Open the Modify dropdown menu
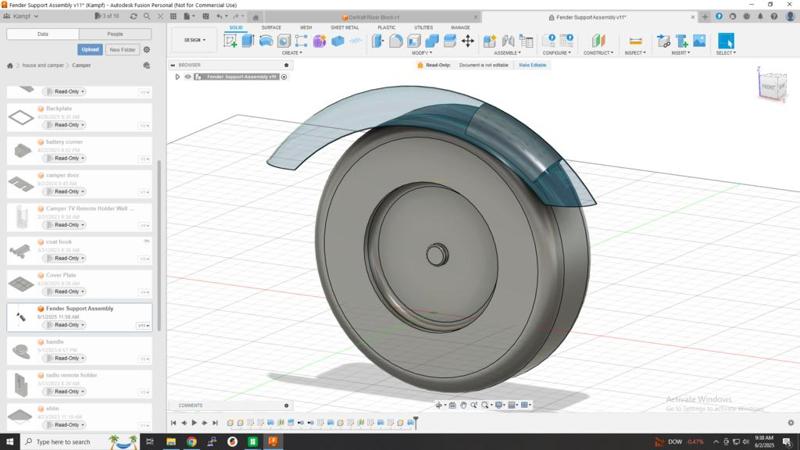 pyautogui.click(x=421, y=53)
